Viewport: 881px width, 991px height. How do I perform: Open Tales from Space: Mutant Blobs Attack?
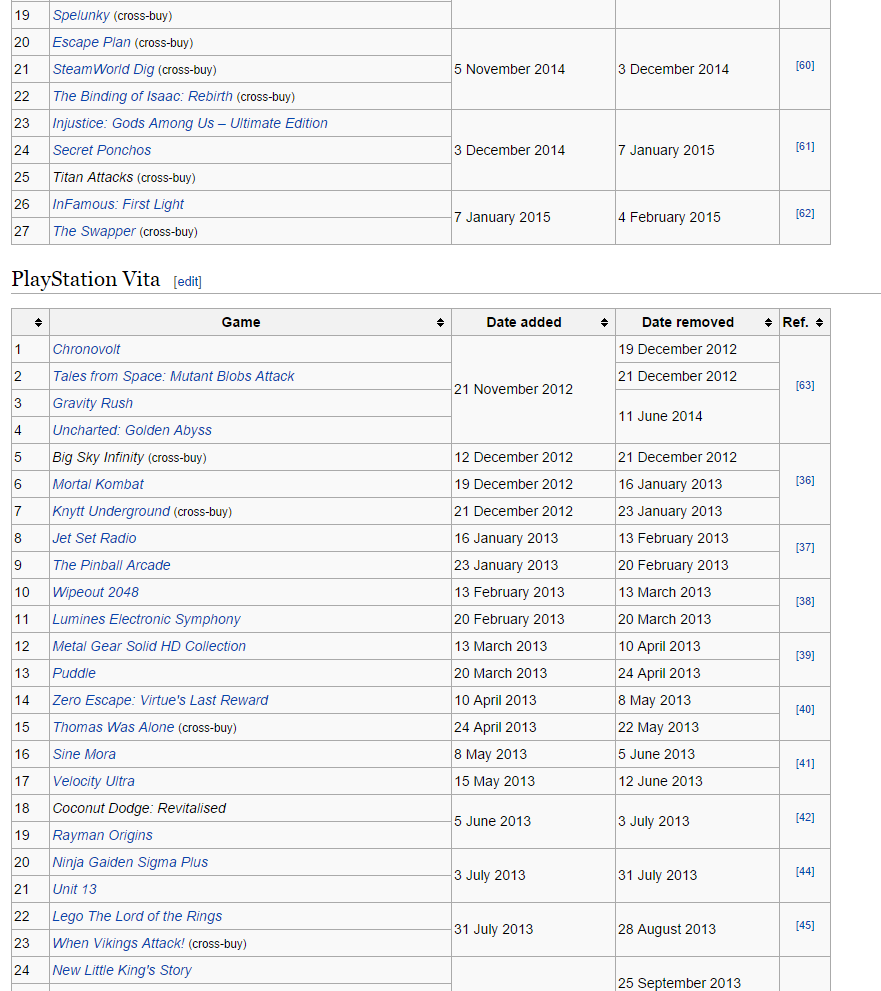173,376
